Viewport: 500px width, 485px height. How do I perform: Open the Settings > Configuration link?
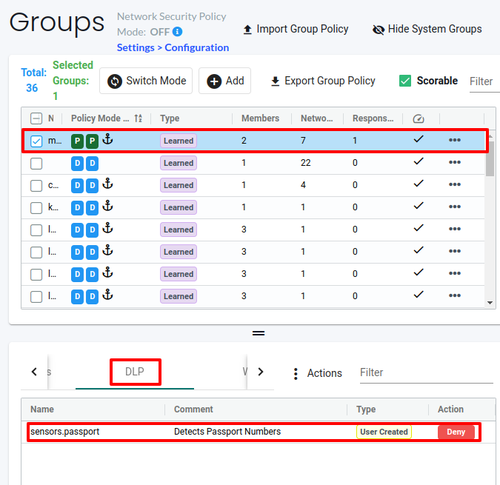(173, 48)
